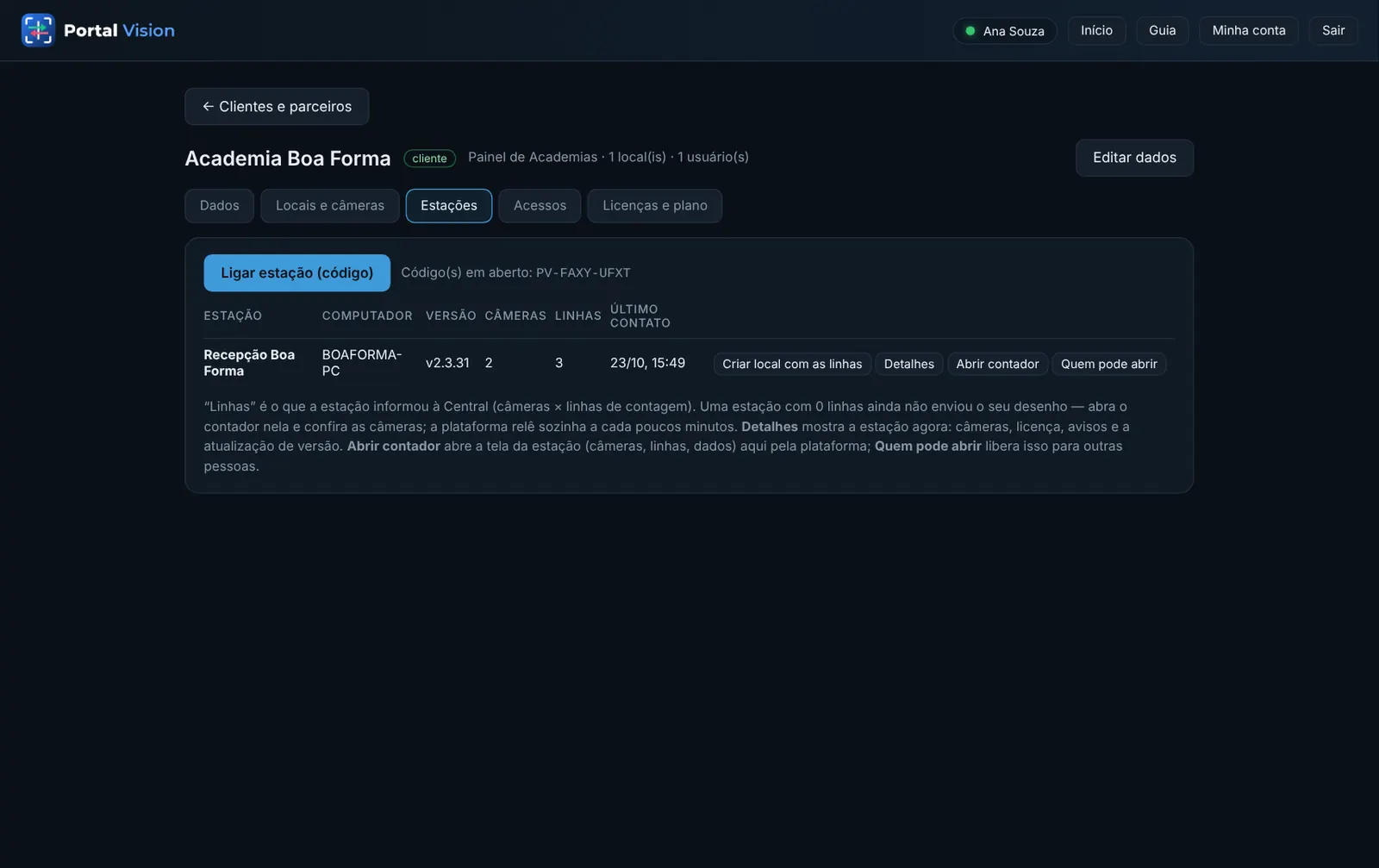
Task: Click the CÂMERAS column header
Action: pos(515,315)
